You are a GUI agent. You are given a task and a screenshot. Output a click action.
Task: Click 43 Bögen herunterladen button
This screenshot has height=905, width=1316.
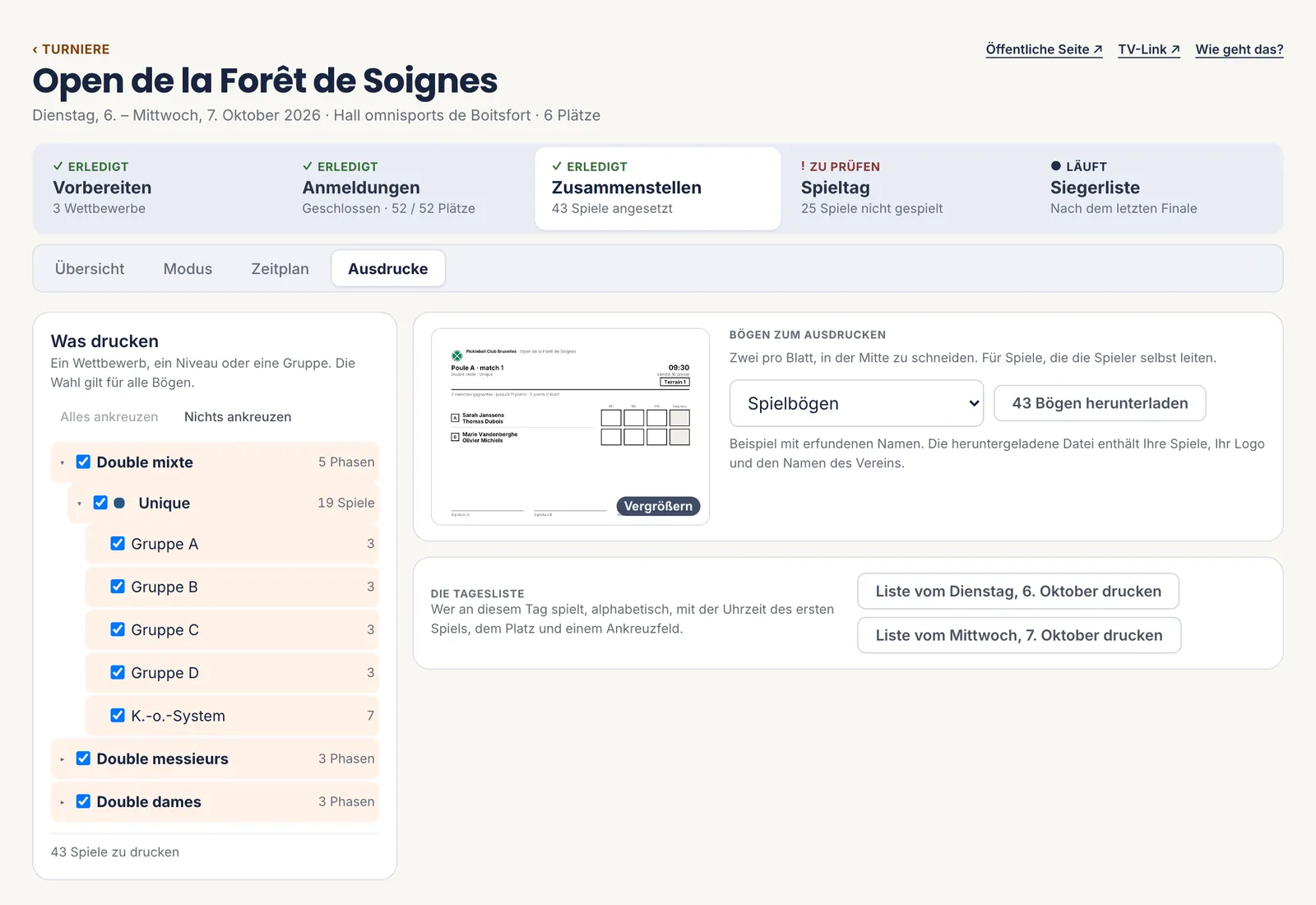(1100, 403)
